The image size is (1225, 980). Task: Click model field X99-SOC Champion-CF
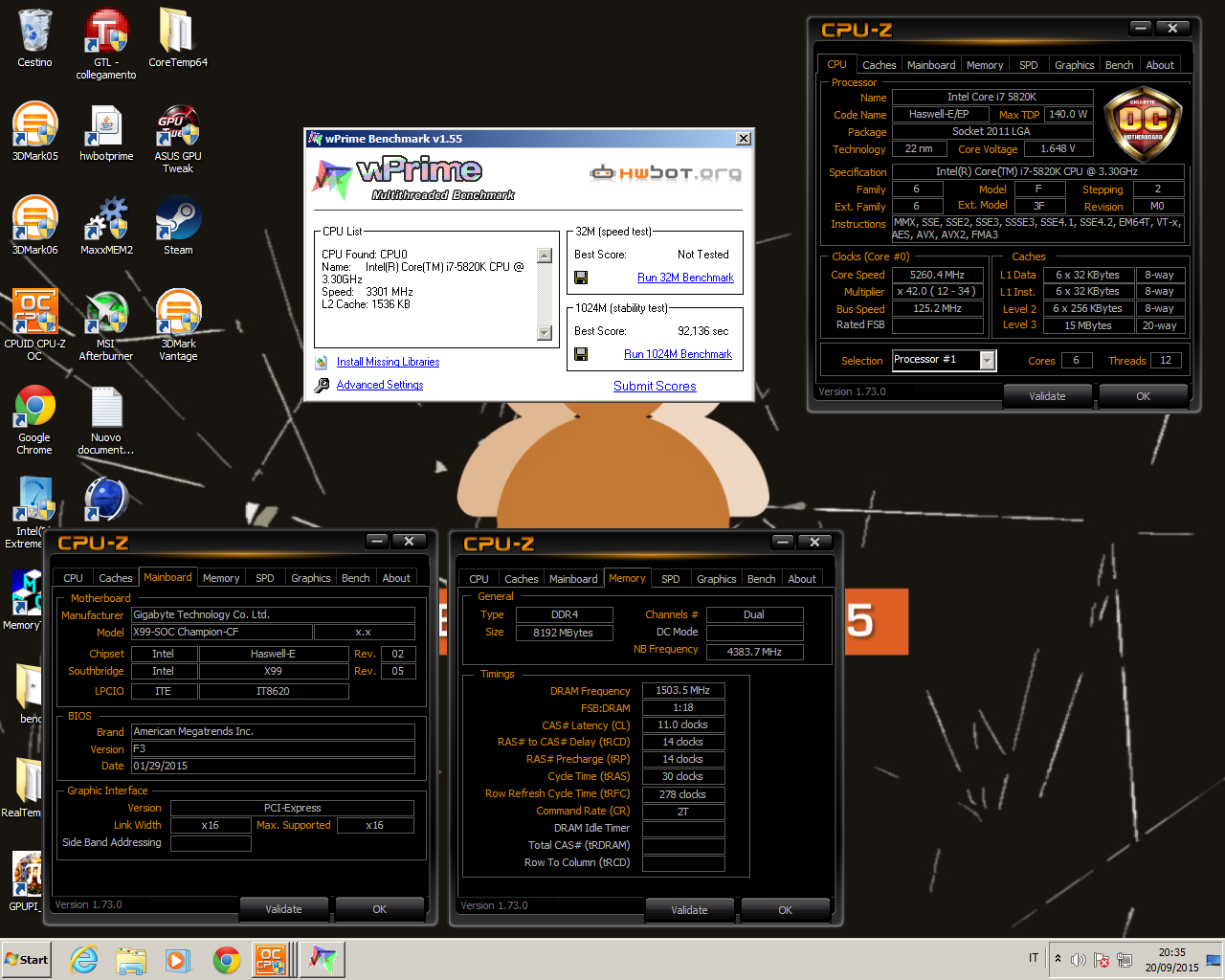[x=221, y=632]
